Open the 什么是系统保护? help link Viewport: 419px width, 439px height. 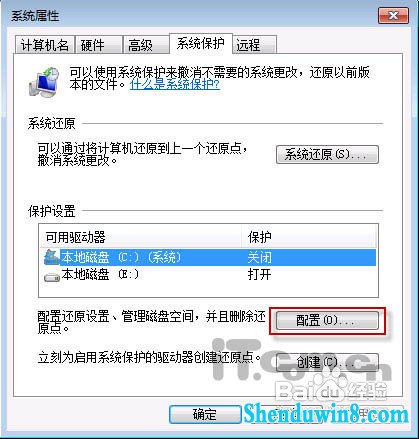pos(175,84)
